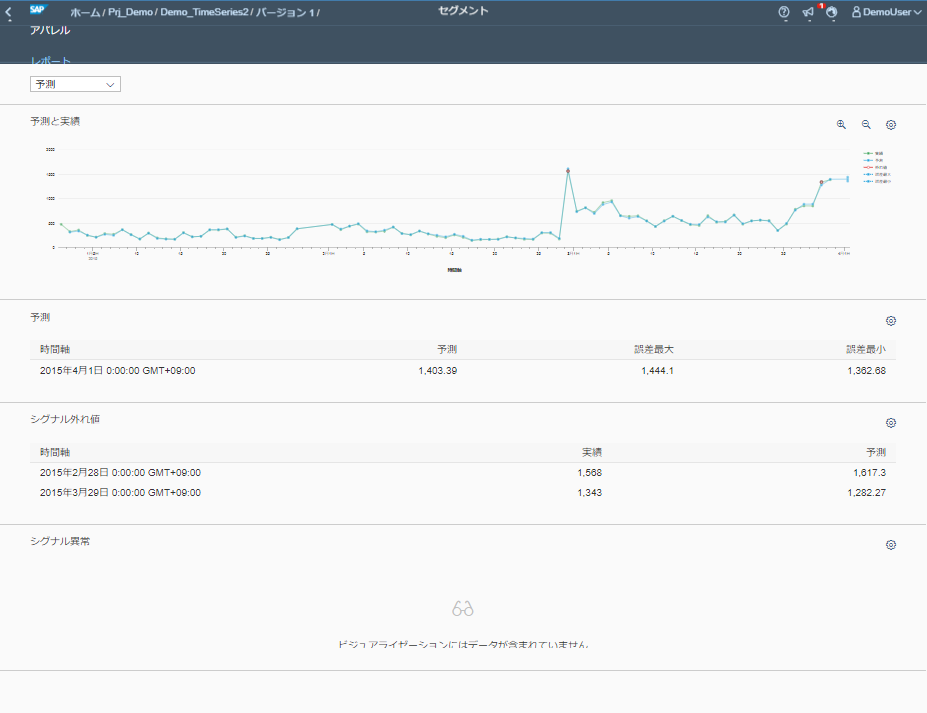The height and width of the screenshot is (713, 927).
Task: Open notifications megaphone icon
Action: [x=808, y=12]
